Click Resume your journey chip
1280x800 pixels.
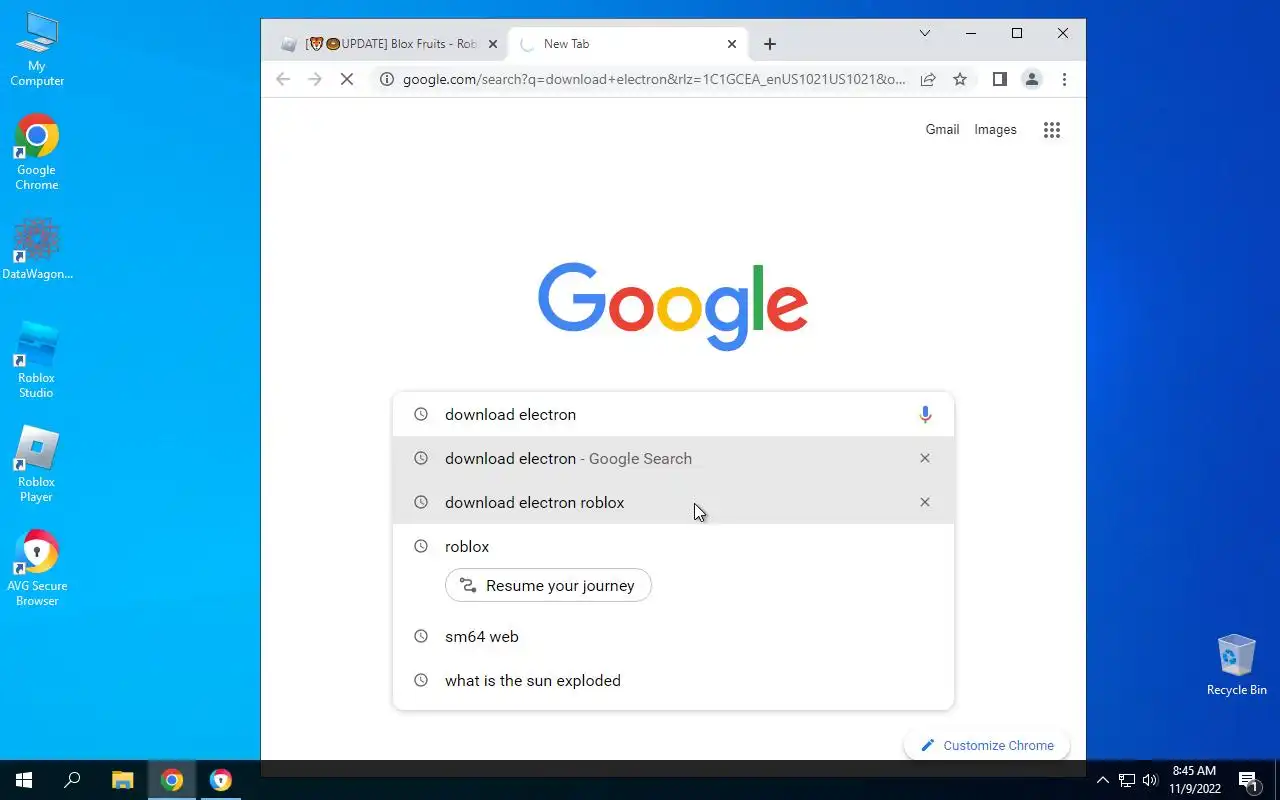click(x=548, y=585)
